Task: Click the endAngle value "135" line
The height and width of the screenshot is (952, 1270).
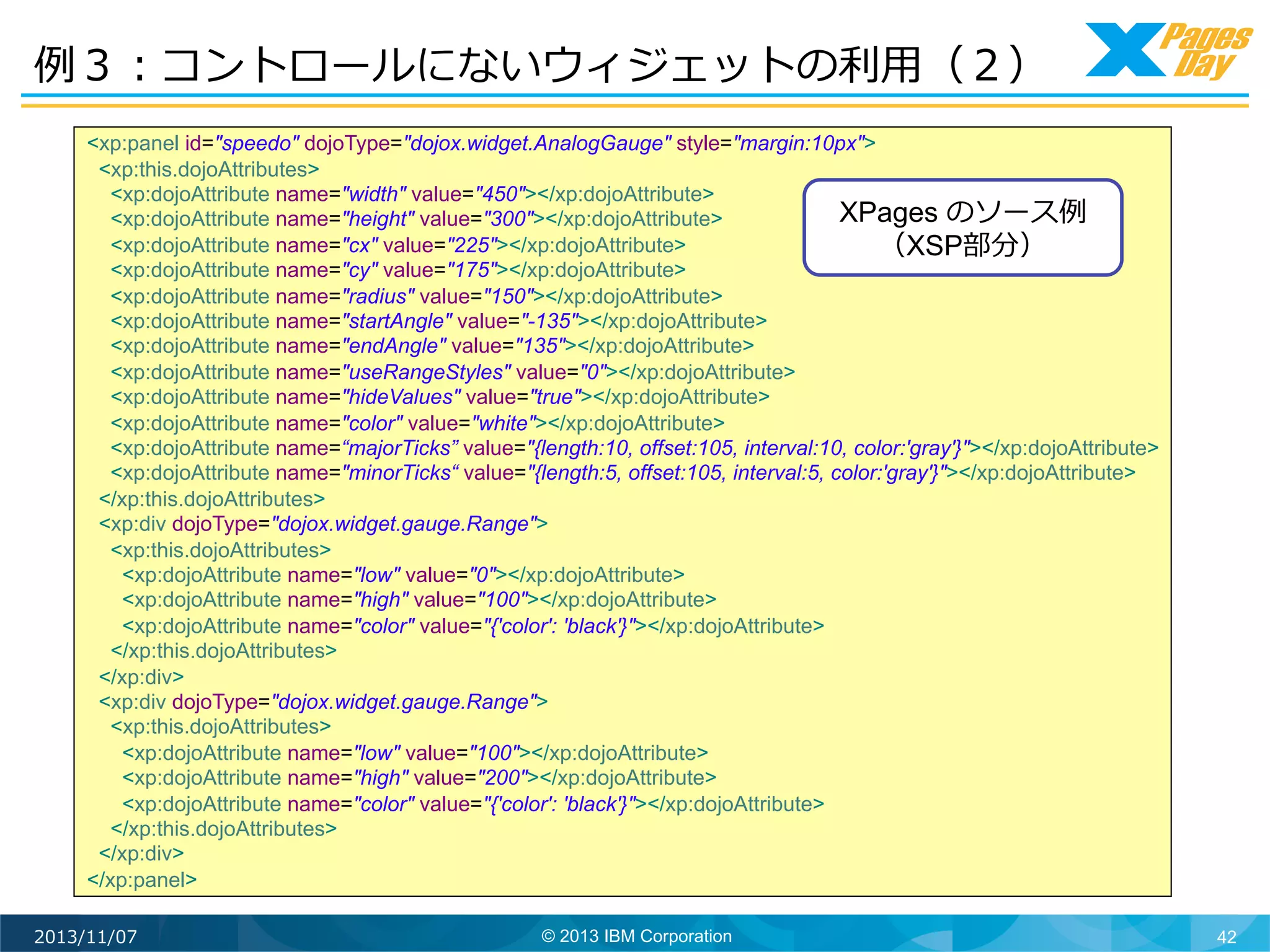Action: 432,346
